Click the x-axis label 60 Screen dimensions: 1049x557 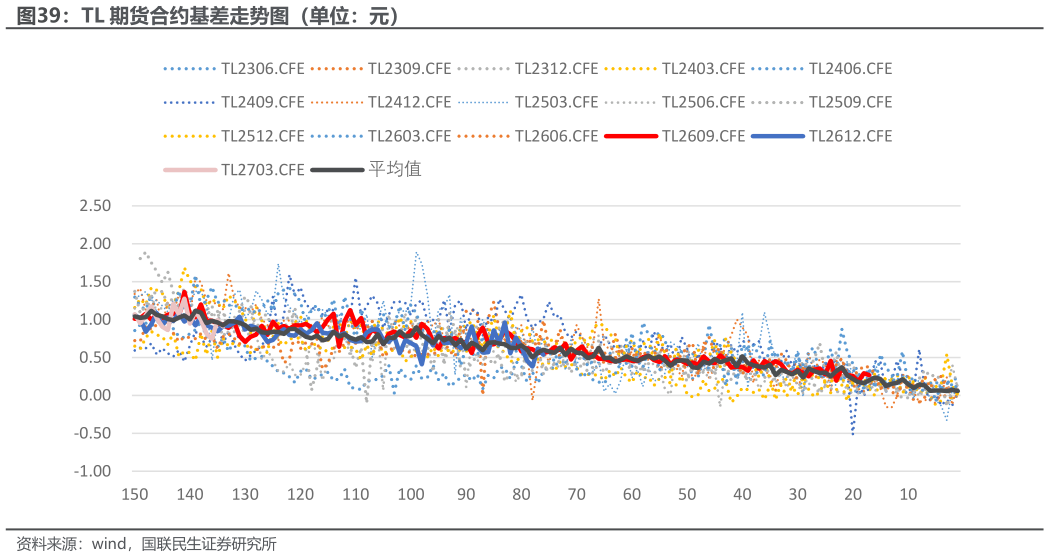pos(632,495)
